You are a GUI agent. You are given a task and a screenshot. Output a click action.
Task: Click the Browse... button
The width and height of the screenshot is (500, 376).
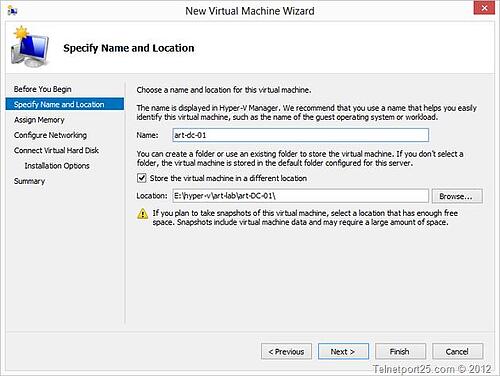click(457, 196)
